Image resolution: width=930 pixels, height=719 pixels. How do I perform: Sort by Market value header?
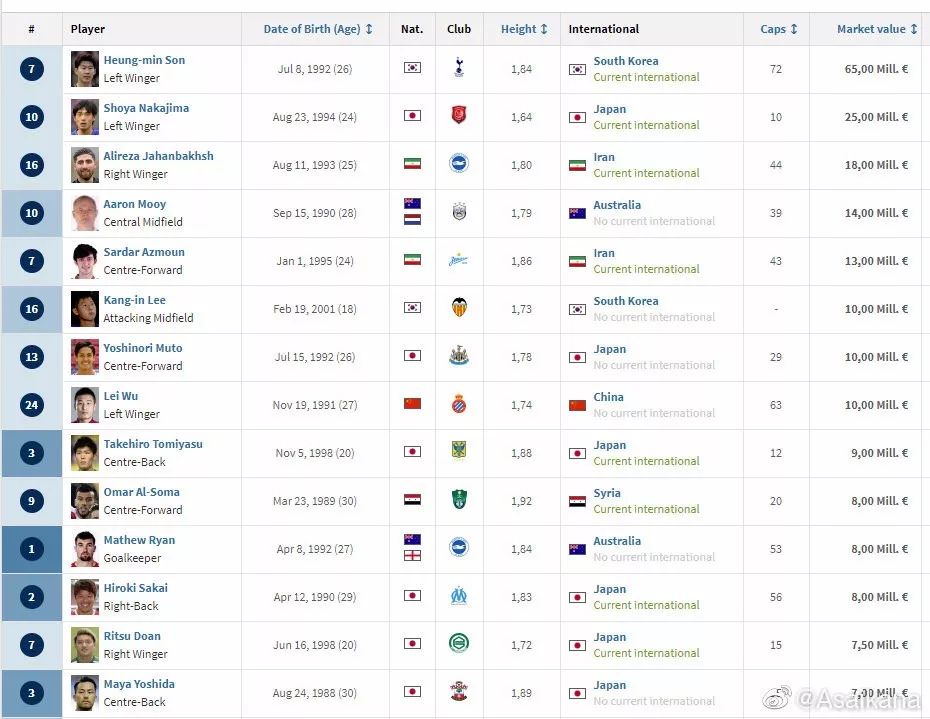(x=877, y=29)
